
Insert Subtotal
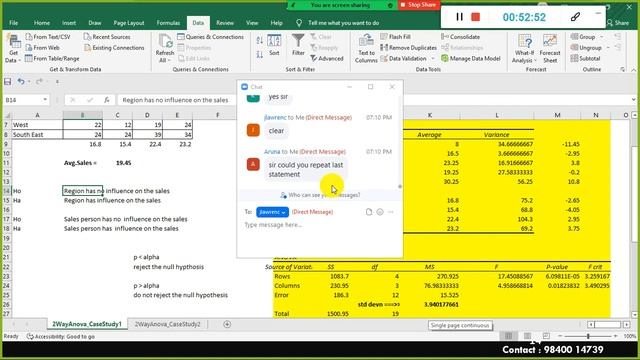tap(585, 58)
